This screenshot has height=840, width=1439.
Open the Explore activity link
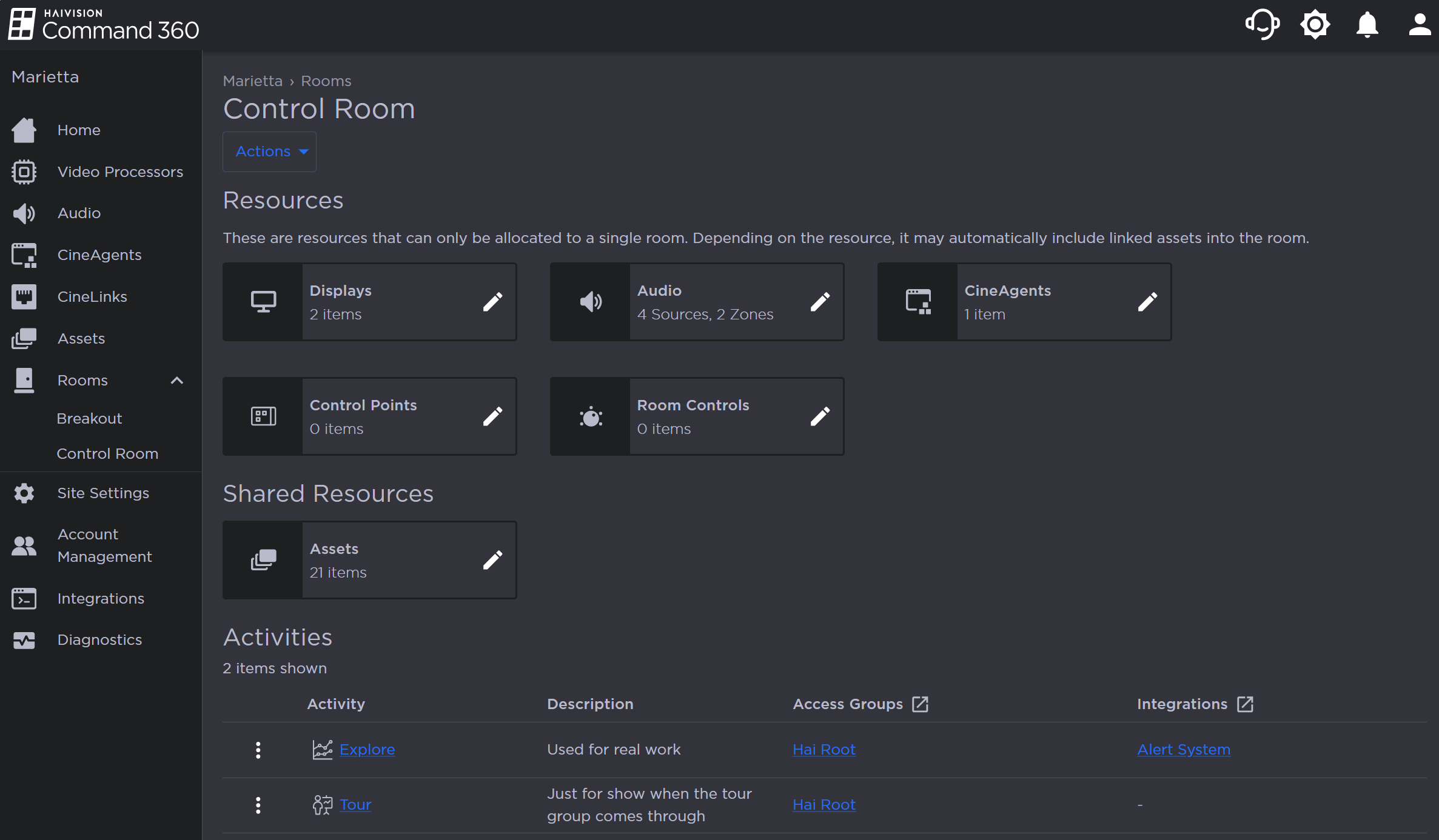pyautogui.click(x=367, y=750)
